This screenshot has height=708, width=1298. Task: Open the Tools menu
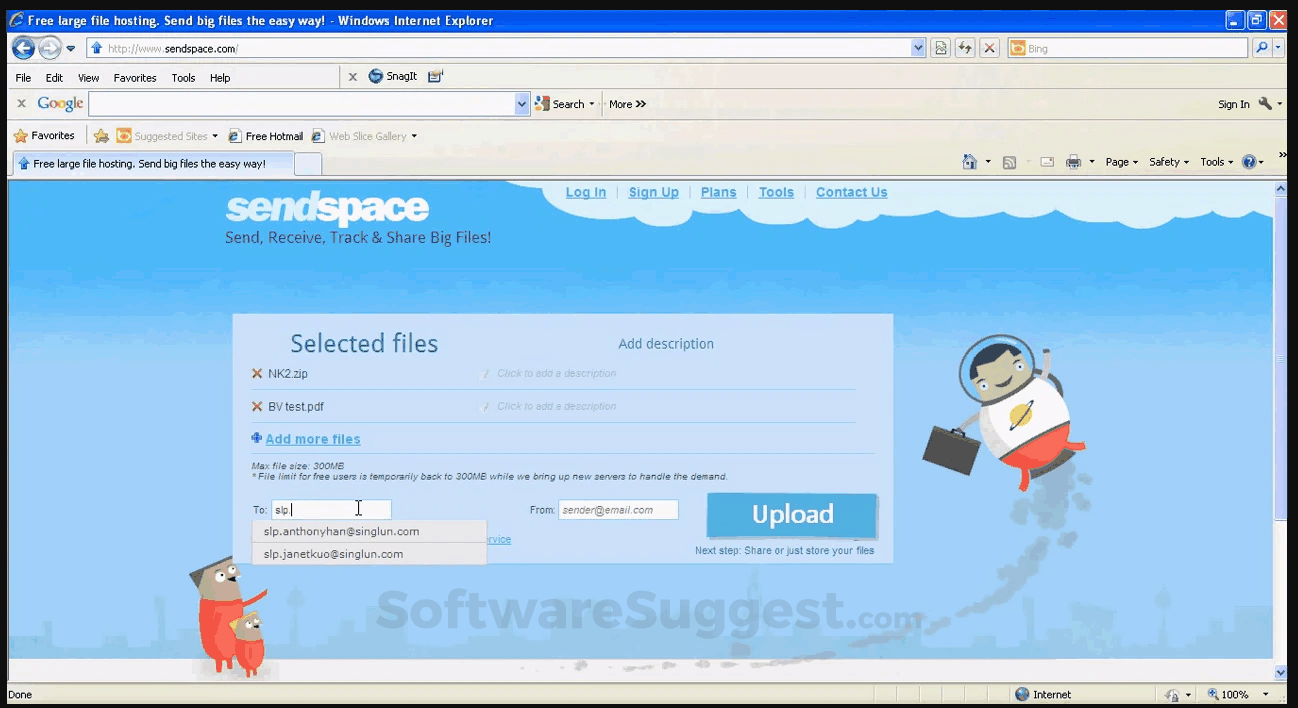click(x=183, y=77)
